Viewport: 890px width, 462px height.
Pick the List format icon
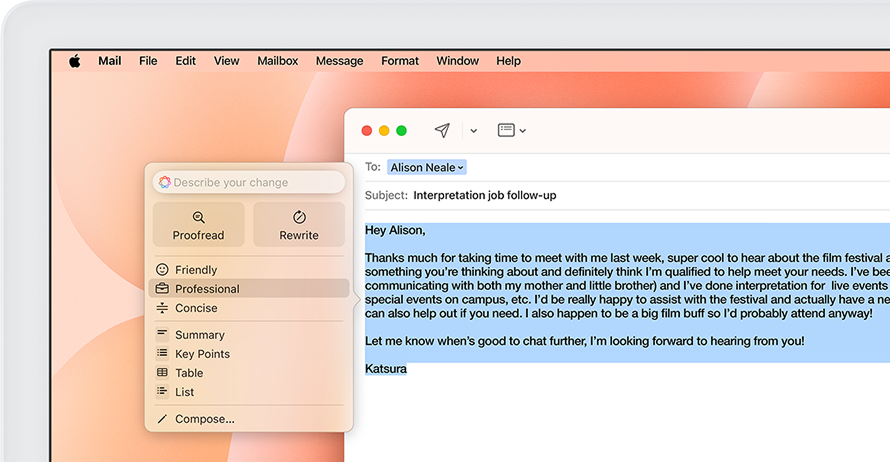[162, 392]
